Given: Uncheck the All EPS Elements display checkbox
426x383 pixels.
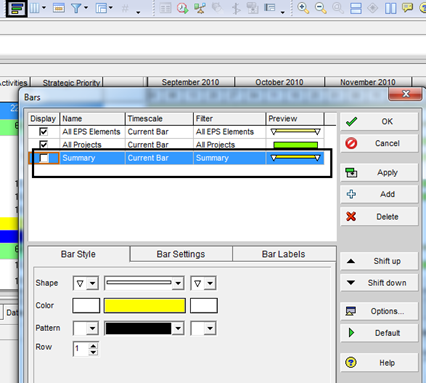Looking at the screenshot, I should pos(43,131).
